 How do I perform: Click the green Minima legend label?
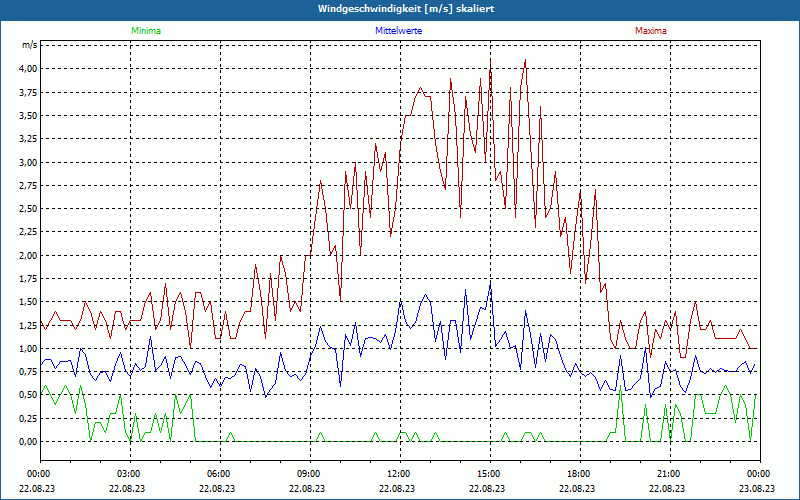pyautogui.click(x=146, y=31)
